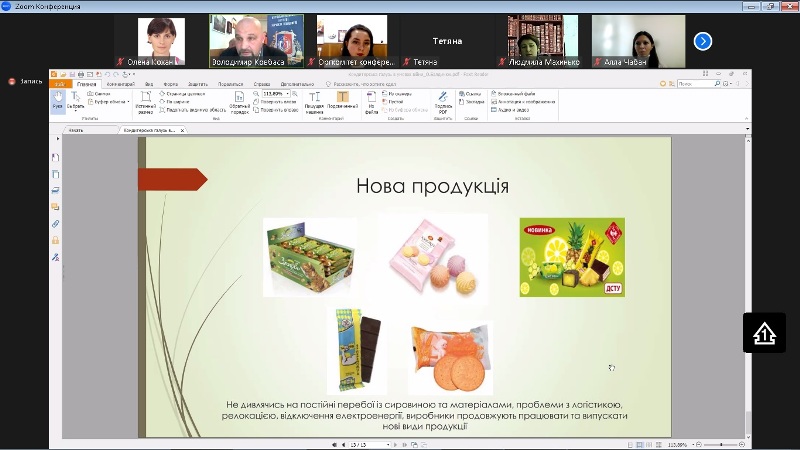Open the document tabs list dropdown arrow
The height and width of the screenshot is (450, 800).
(747, 129)
